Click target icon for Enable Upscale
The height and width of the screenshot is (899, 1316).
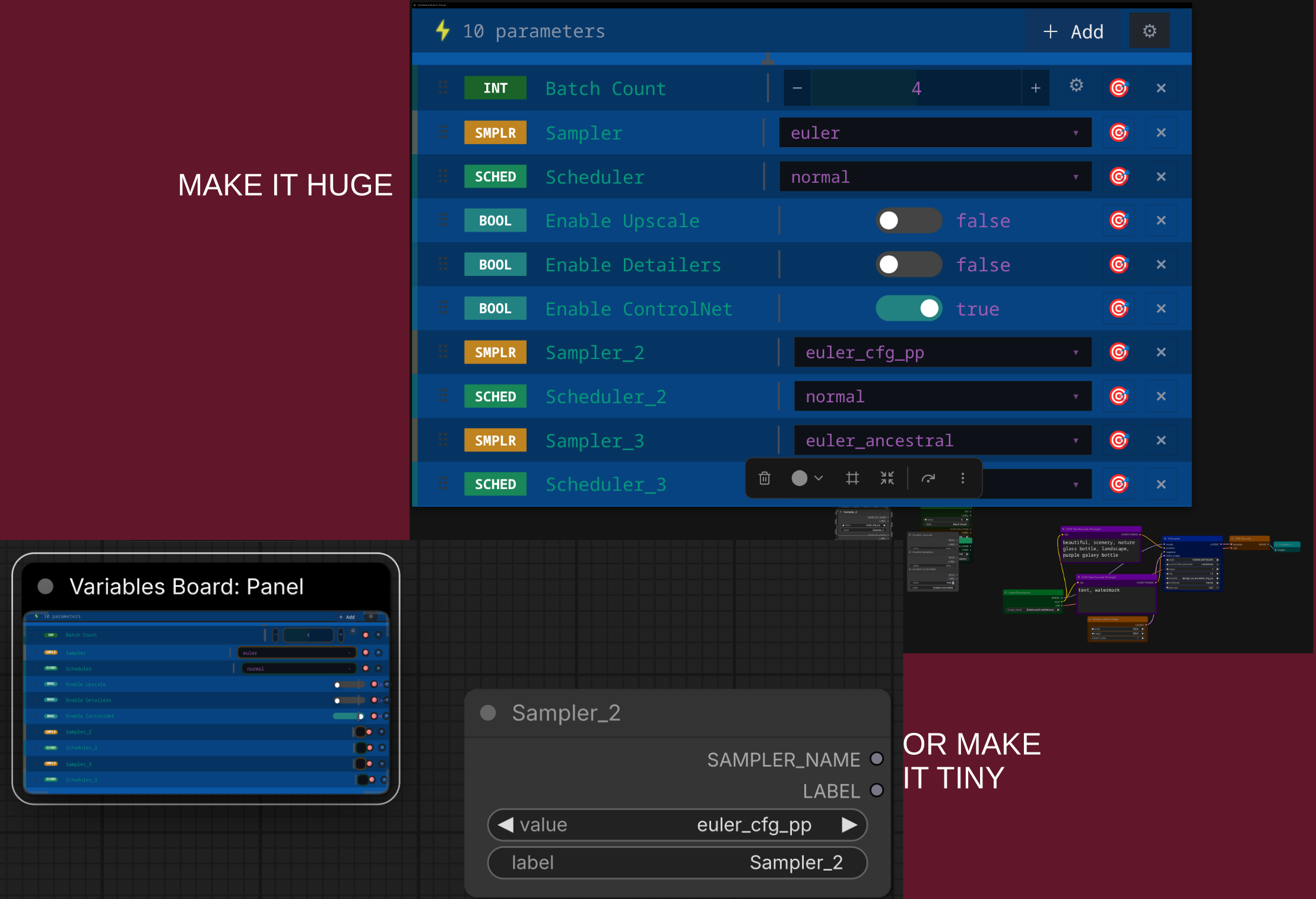tap(1119, 220)
